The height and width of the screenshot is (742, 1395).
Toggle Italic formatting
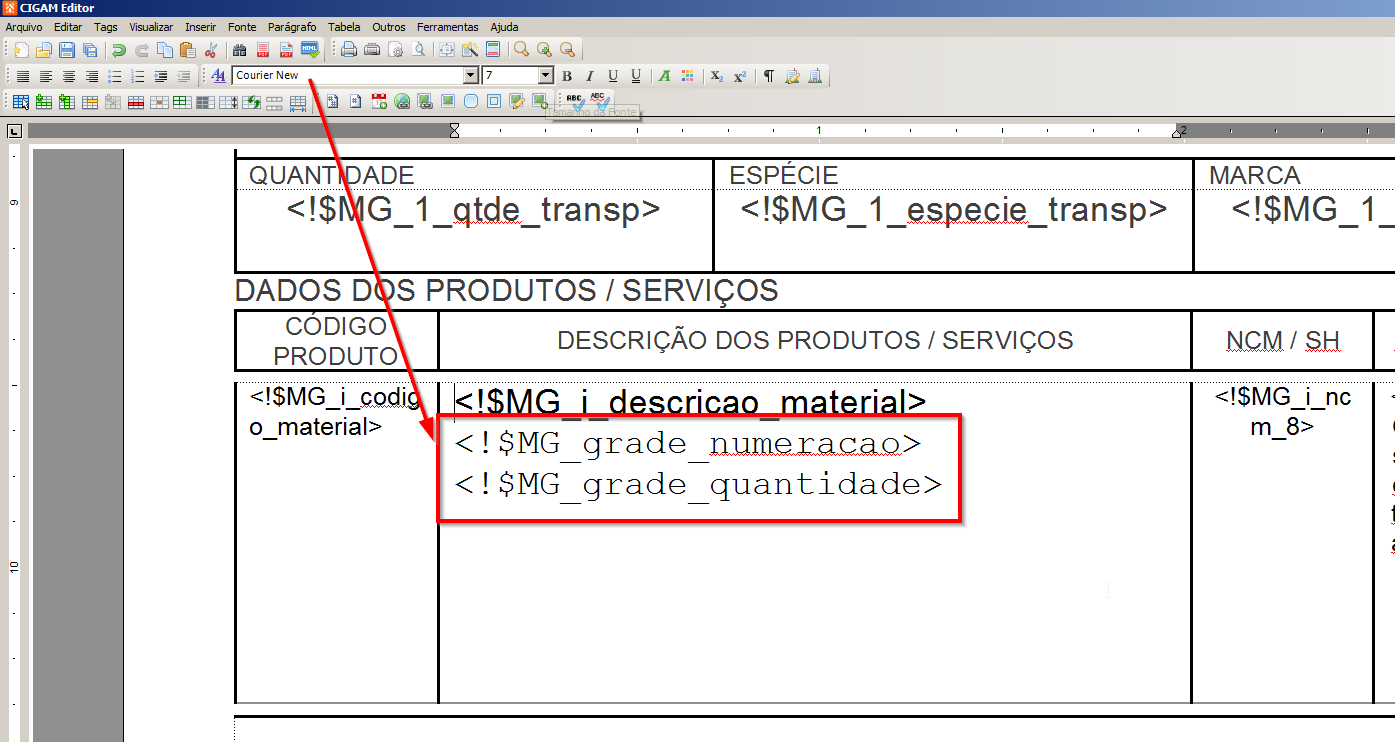(590, 76)
